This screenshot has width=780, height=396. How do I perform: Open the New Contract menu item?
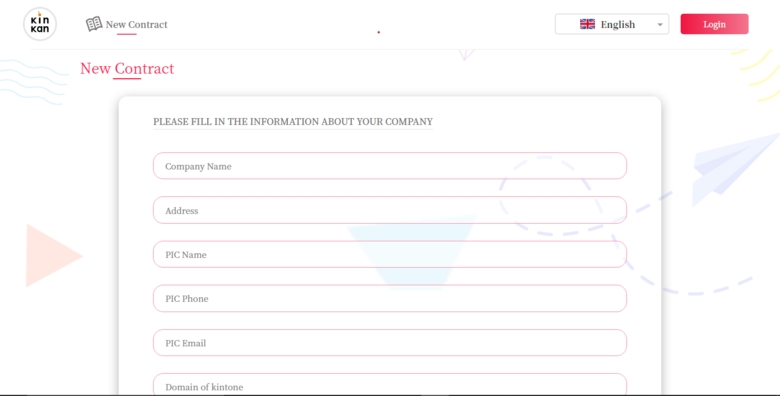[127, 24]
